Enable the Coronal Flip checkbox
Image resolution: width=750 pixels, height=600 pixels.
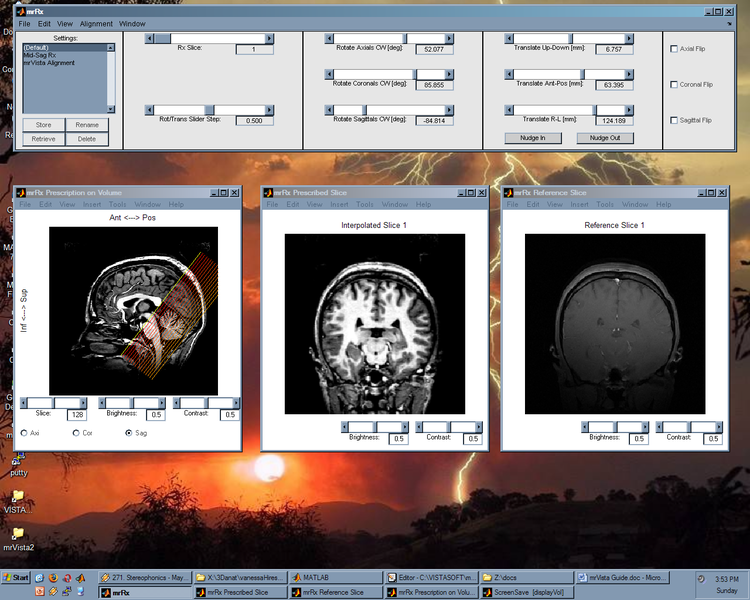(674, 84)
